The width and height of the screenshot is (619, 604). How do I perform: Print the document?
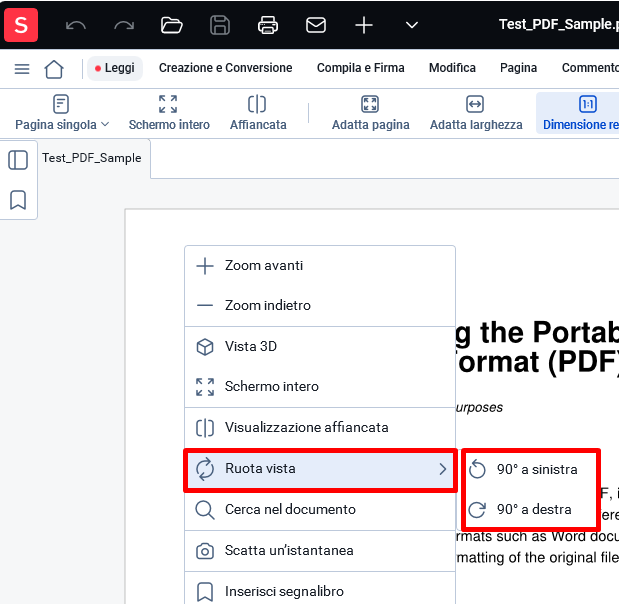tap(268, 25)
